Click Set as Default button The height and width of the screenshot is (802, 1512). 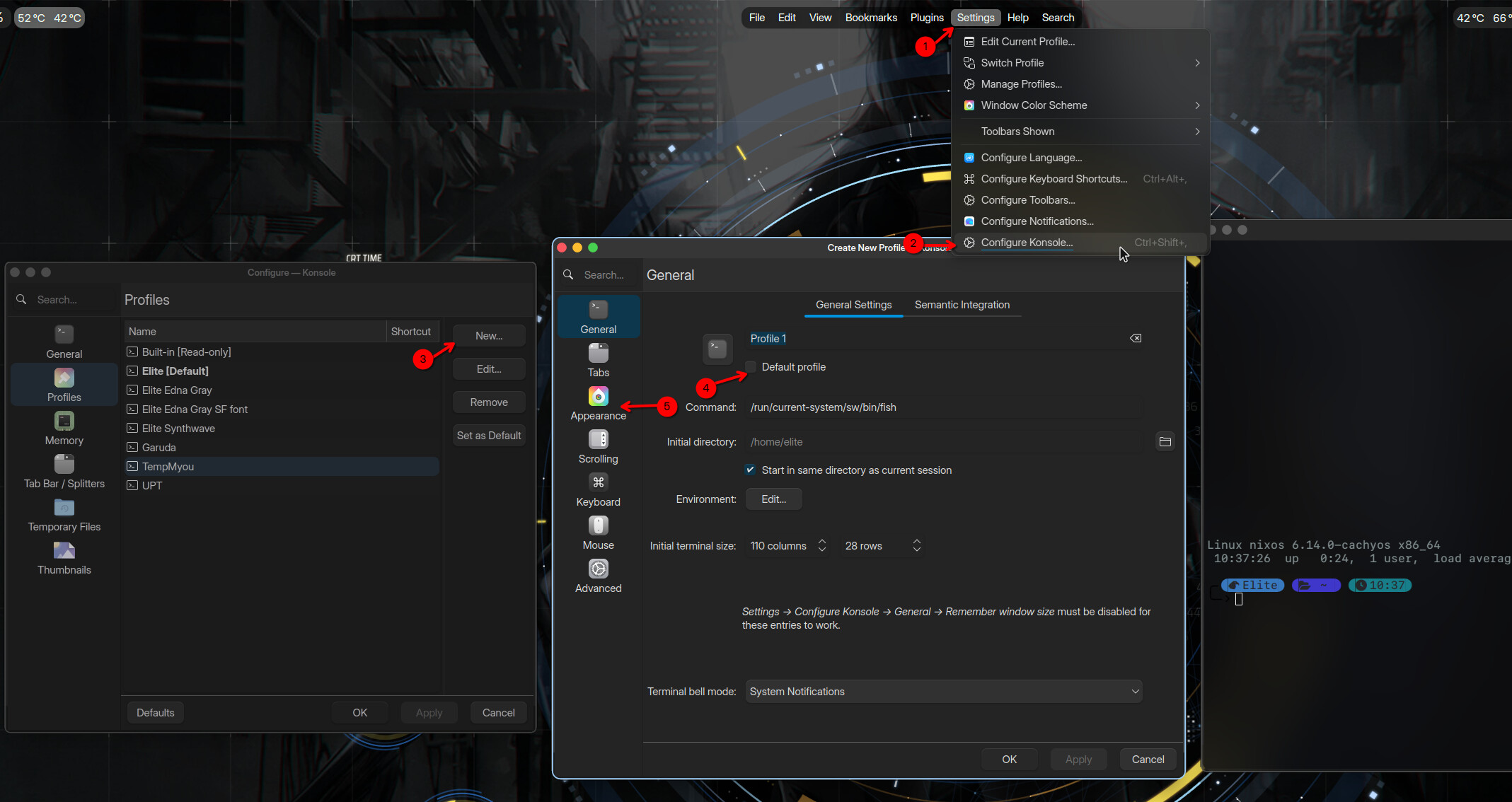(x=489, y=436)
